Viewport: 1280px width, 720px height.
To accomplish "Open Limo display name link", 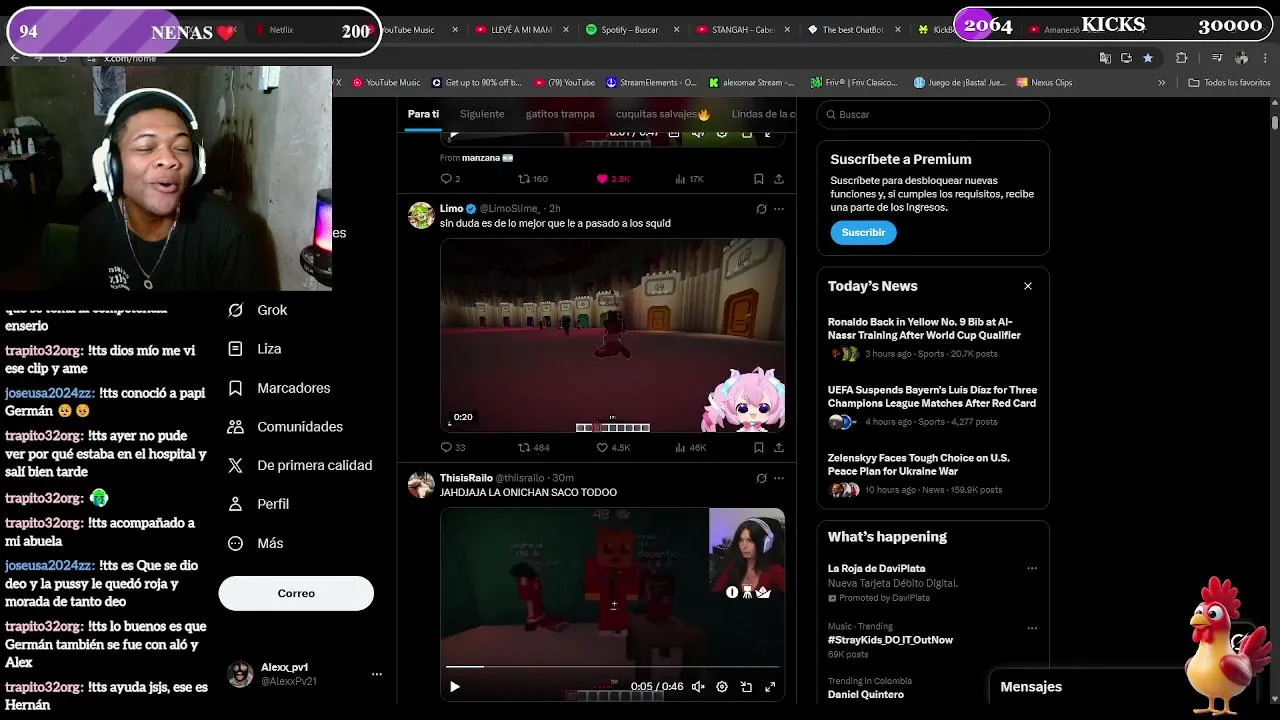I will coord(451,208).
